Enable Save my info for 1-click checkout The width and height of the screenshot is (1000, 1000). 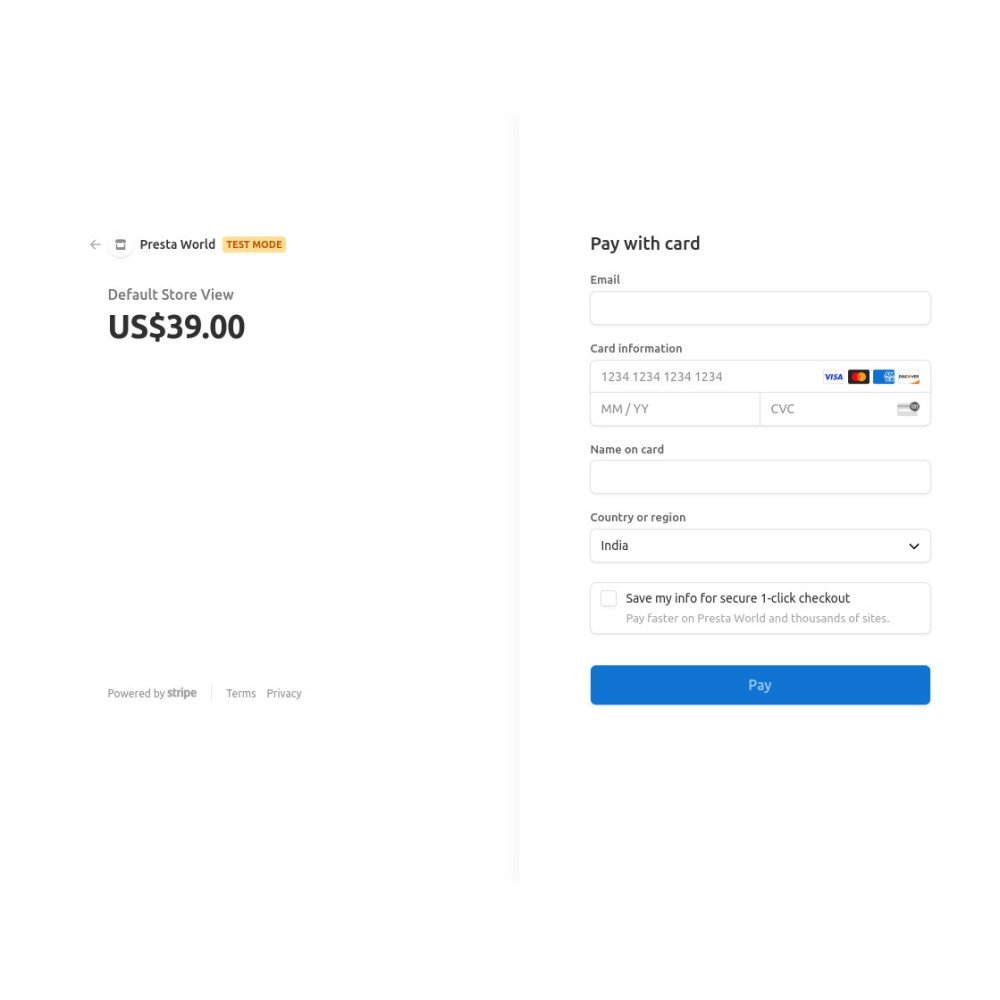608,598
